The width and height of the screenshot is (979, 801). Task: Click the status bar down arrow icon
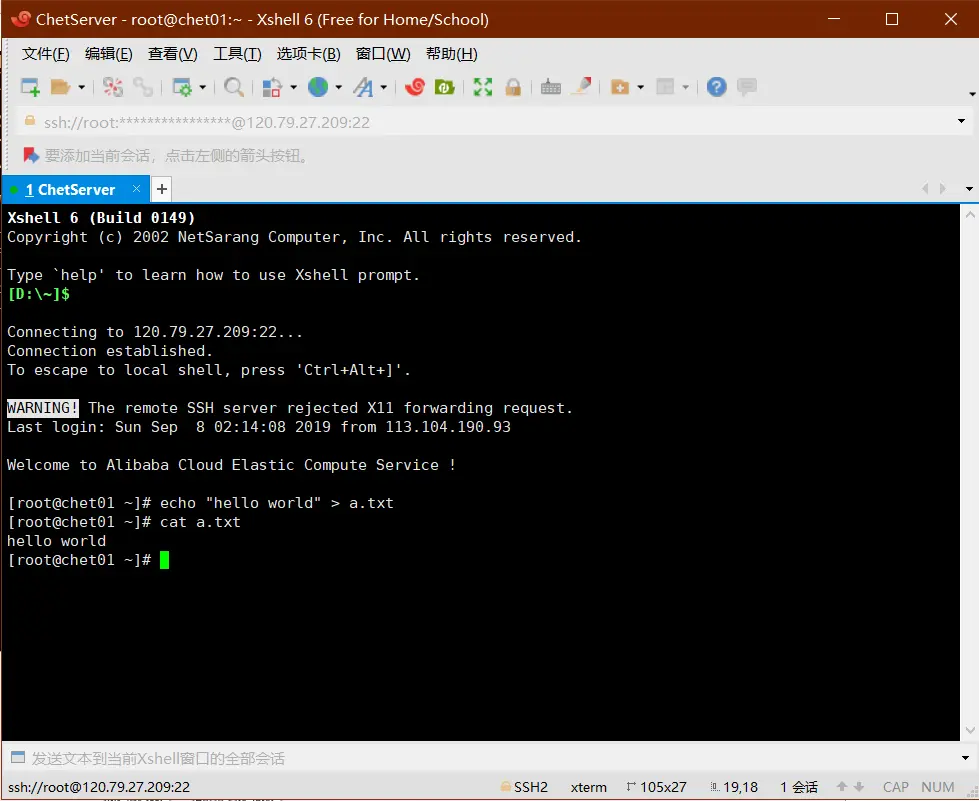pyautogui.click(x=859, y=787)
